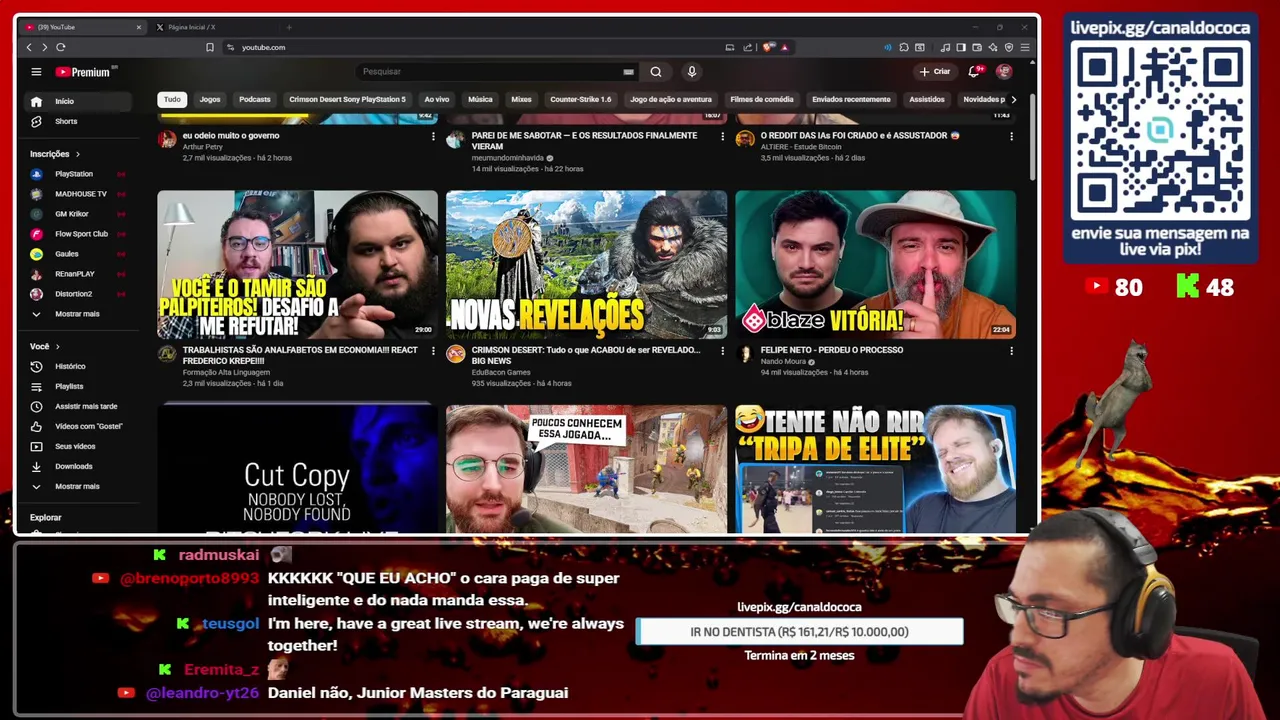Image resolution: width=1280 pixels, height=720 pixels.
Task: Open more options for the FELIPE NETO video
Action: pyautogui.click(x=1011, y=351)
